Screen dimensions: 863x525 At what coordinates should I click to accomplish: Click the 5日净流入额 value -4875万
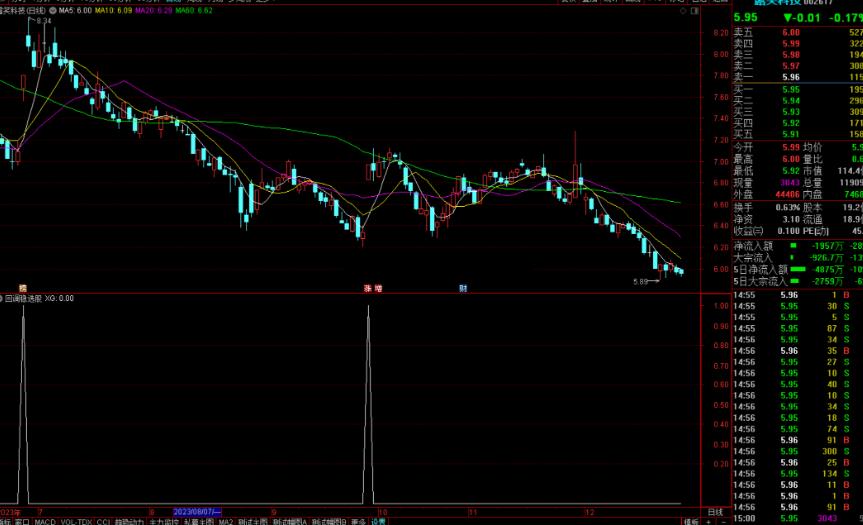(827, 270)
